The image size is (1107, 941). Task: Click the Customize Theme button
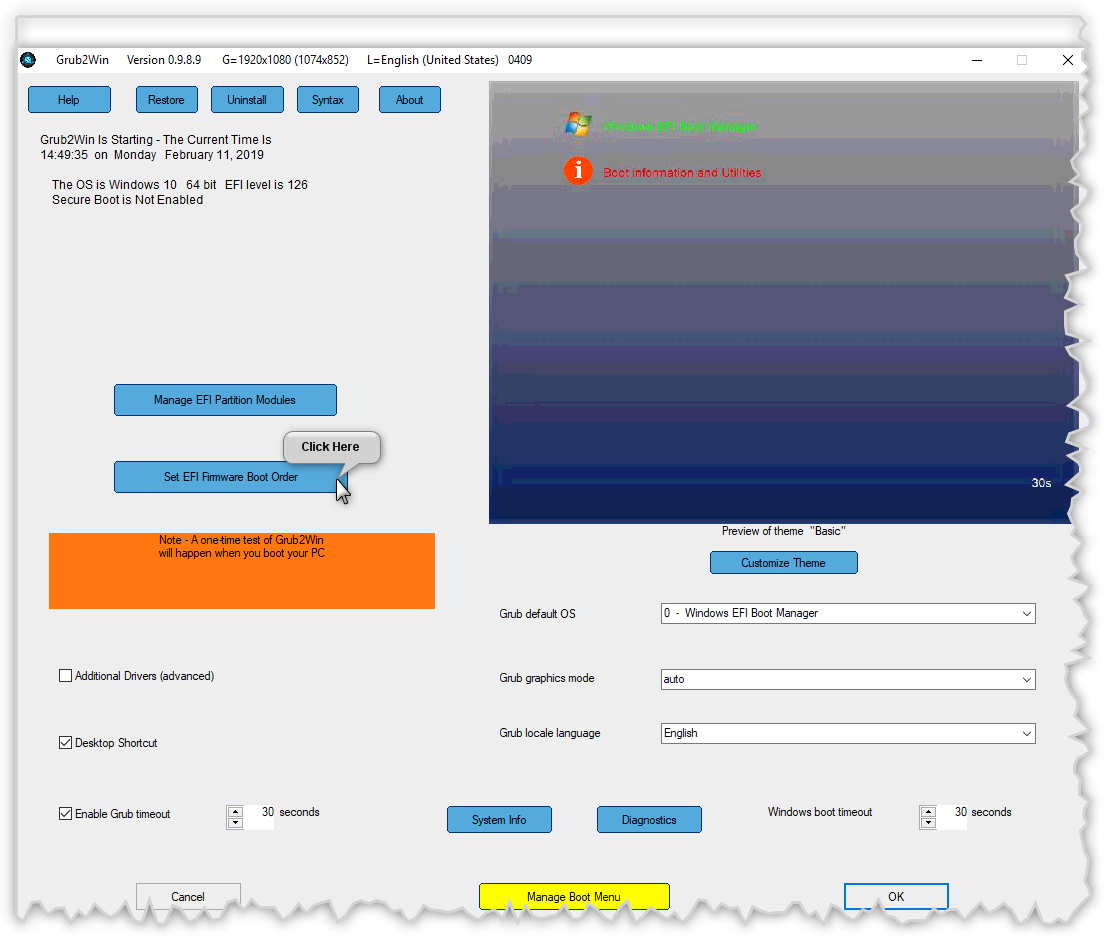click(x=784, y=563)
